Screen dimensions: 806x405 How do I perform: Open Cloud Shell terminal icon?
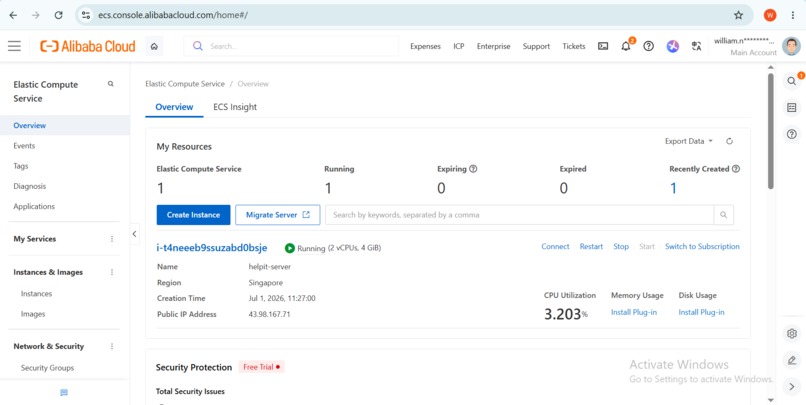[x=603, y=46]
